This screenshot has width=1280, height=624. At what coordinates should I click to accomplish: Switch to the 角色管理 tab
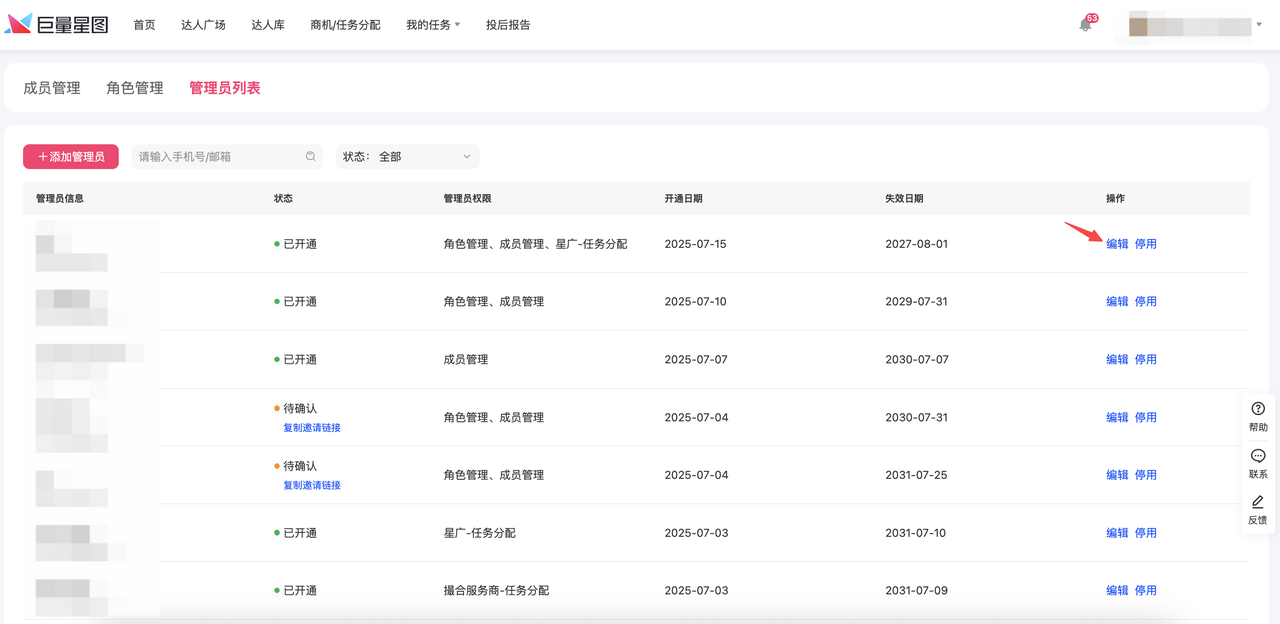(x=135, y=88)
